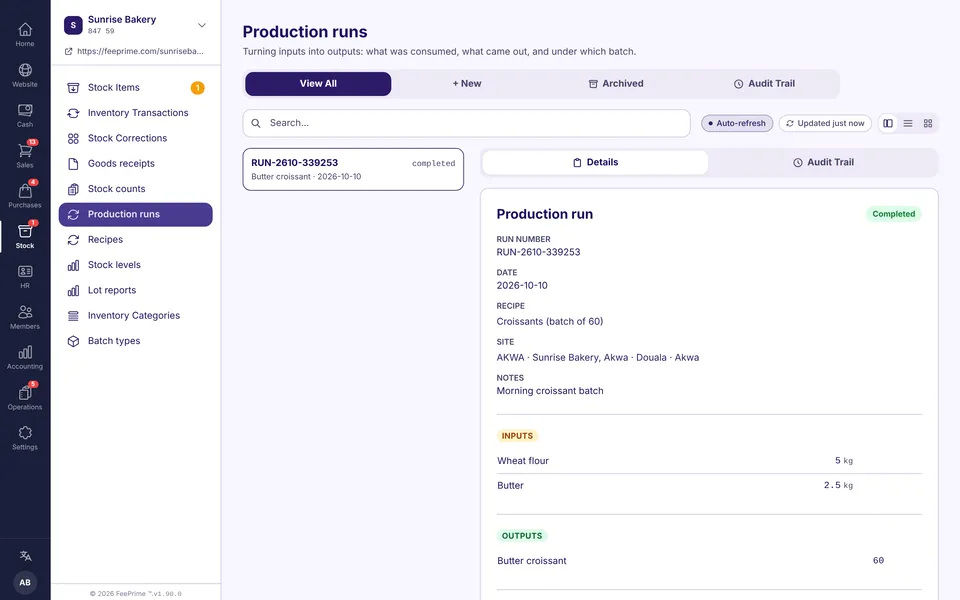Open the + New tab
The image size is (960, 600).
[467, 84]
